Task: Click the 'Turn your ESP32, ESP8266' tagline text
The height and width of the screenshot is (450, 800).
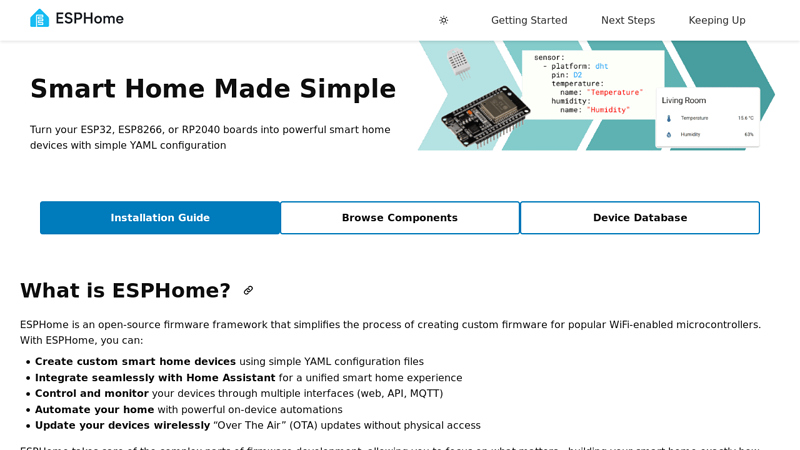Action: click(x=210, y=137)
